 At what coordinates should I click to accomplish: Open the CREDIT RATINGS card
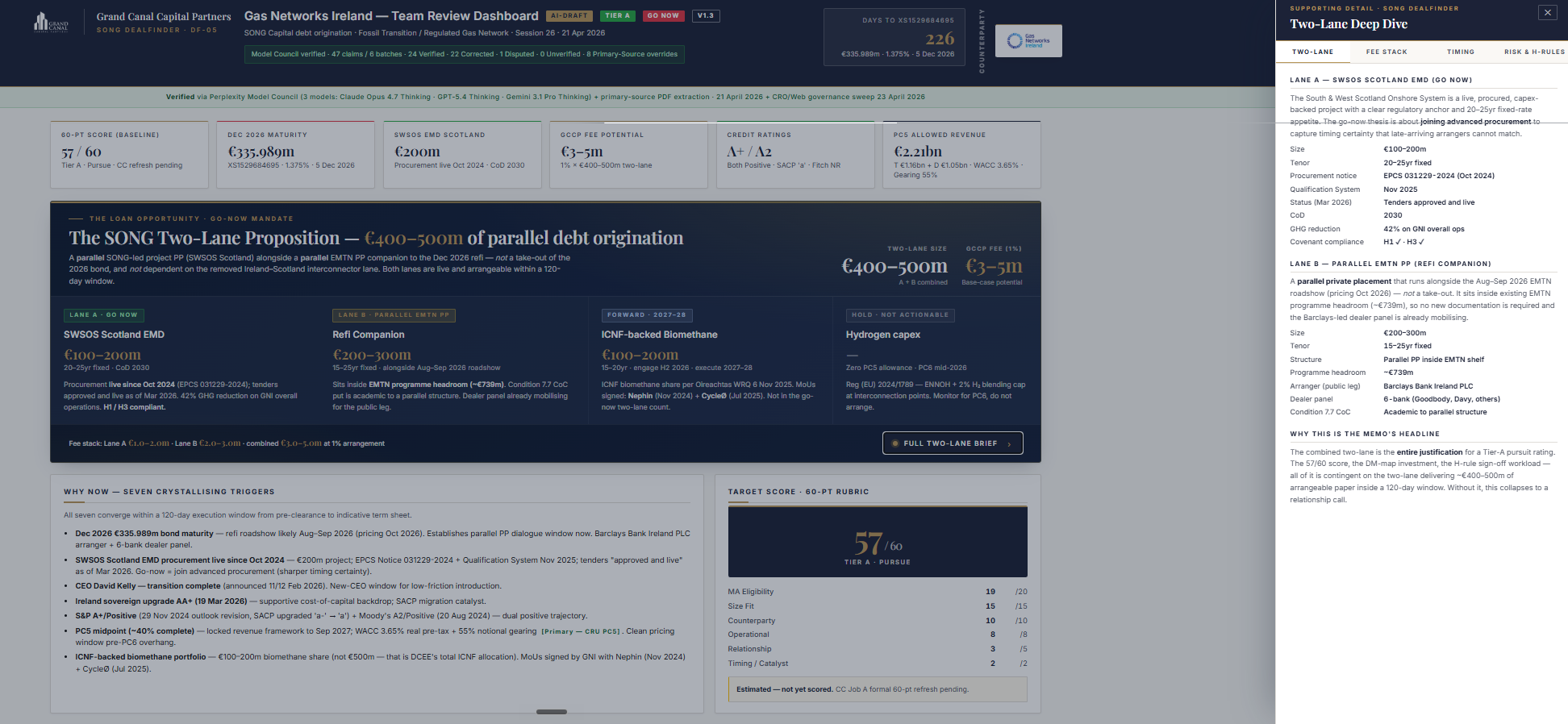coord(795,154)
